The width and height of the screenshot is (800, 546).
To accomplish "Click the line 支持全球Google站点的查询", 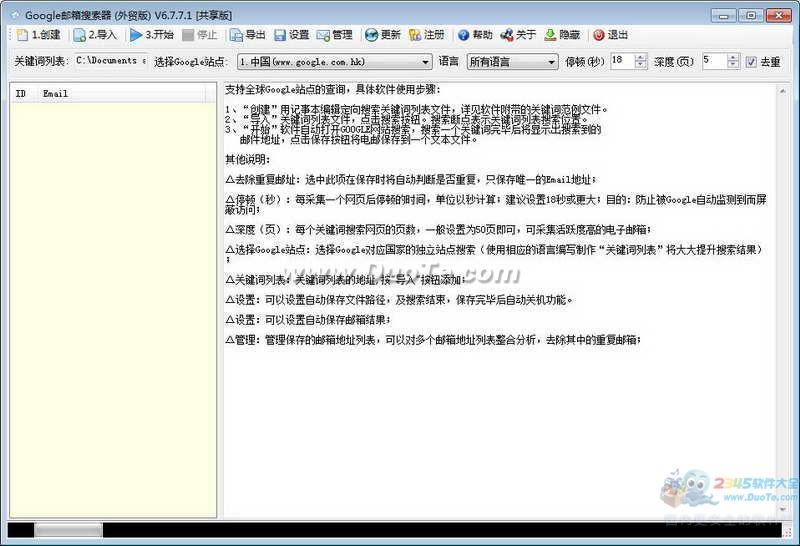I will pos(333,89).
